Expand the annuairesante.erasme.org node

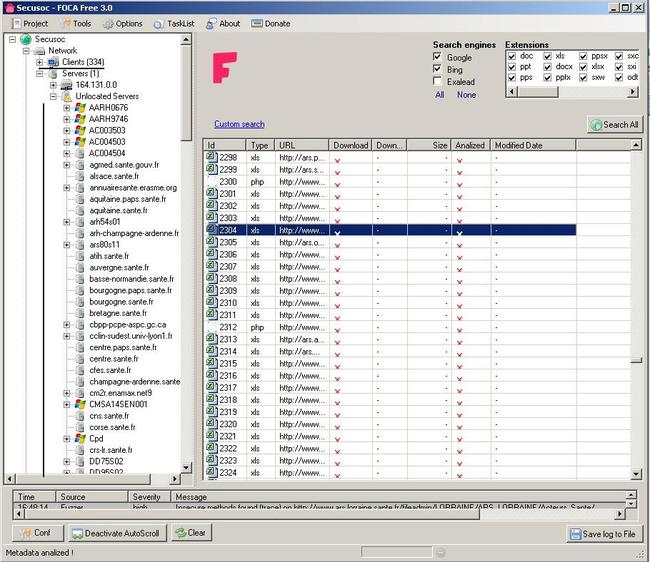point(66,188)
